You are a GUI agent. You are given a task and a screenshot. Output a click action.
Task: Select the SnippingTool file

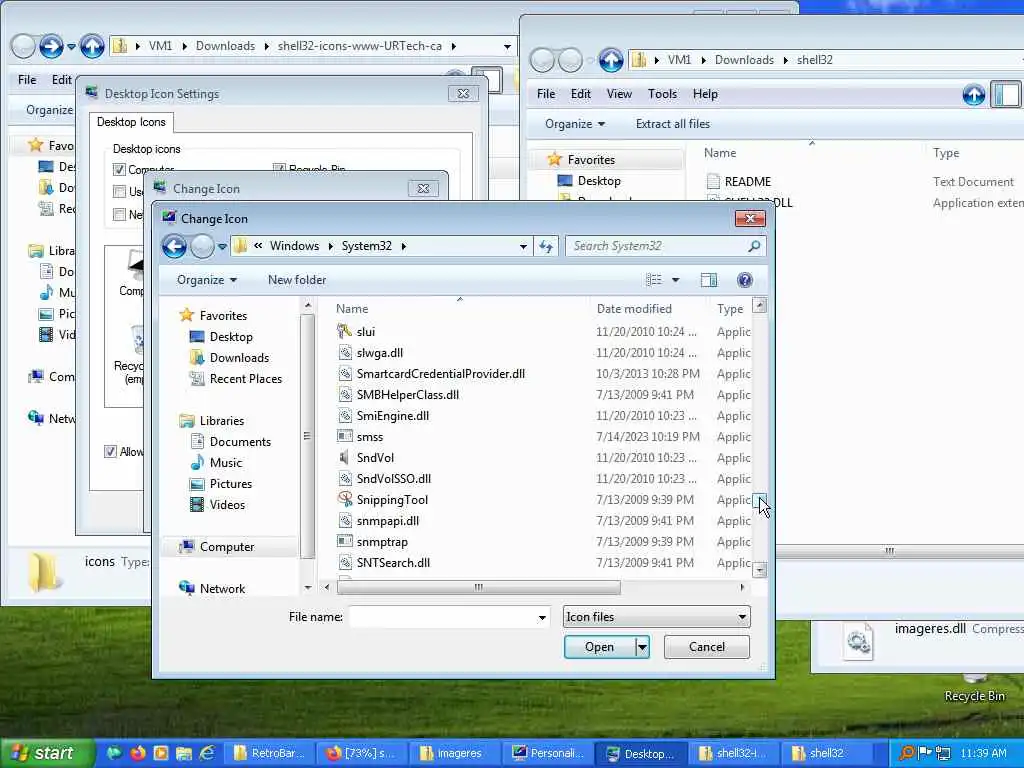point(392,500)
